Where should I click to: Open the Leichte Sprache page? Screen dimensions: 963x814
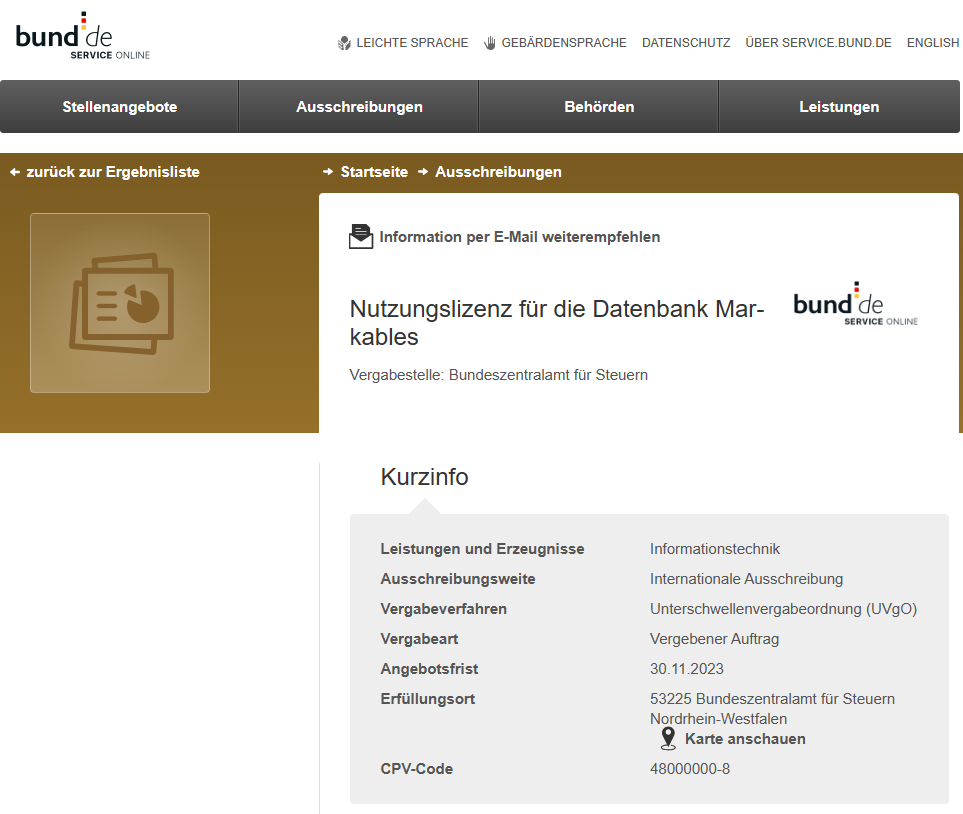point(412,43)
